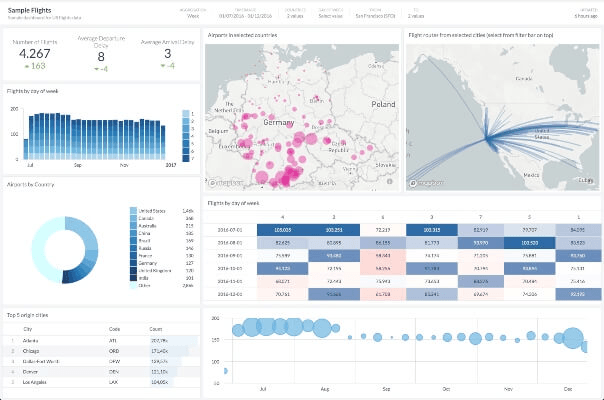The height and width of the screenshot is (400, 604).
Task: Click the LAX airport code cell
Action: point(114,382)
